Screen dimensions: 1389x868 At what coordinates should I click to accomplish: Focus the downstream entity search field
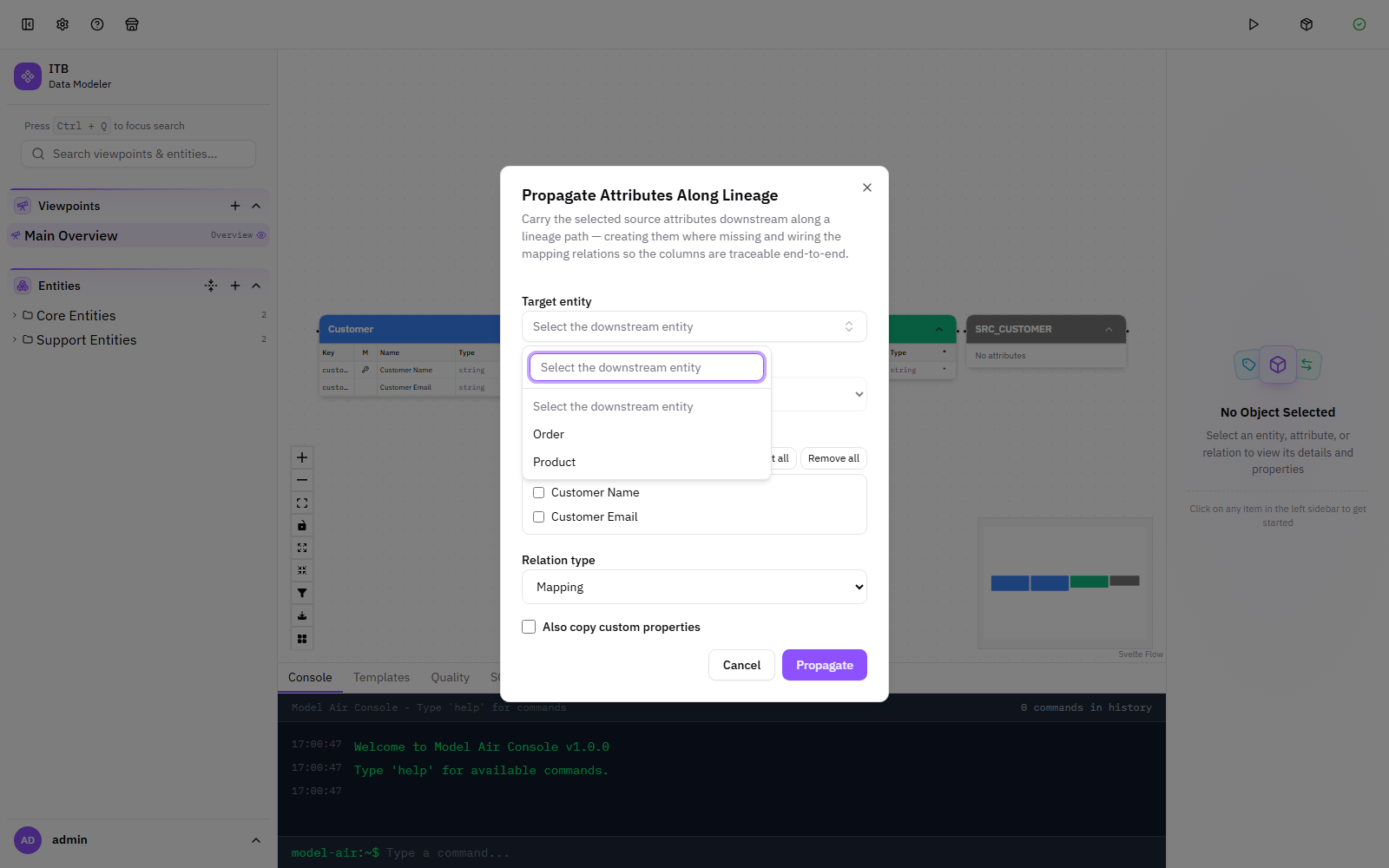(647, 367)
